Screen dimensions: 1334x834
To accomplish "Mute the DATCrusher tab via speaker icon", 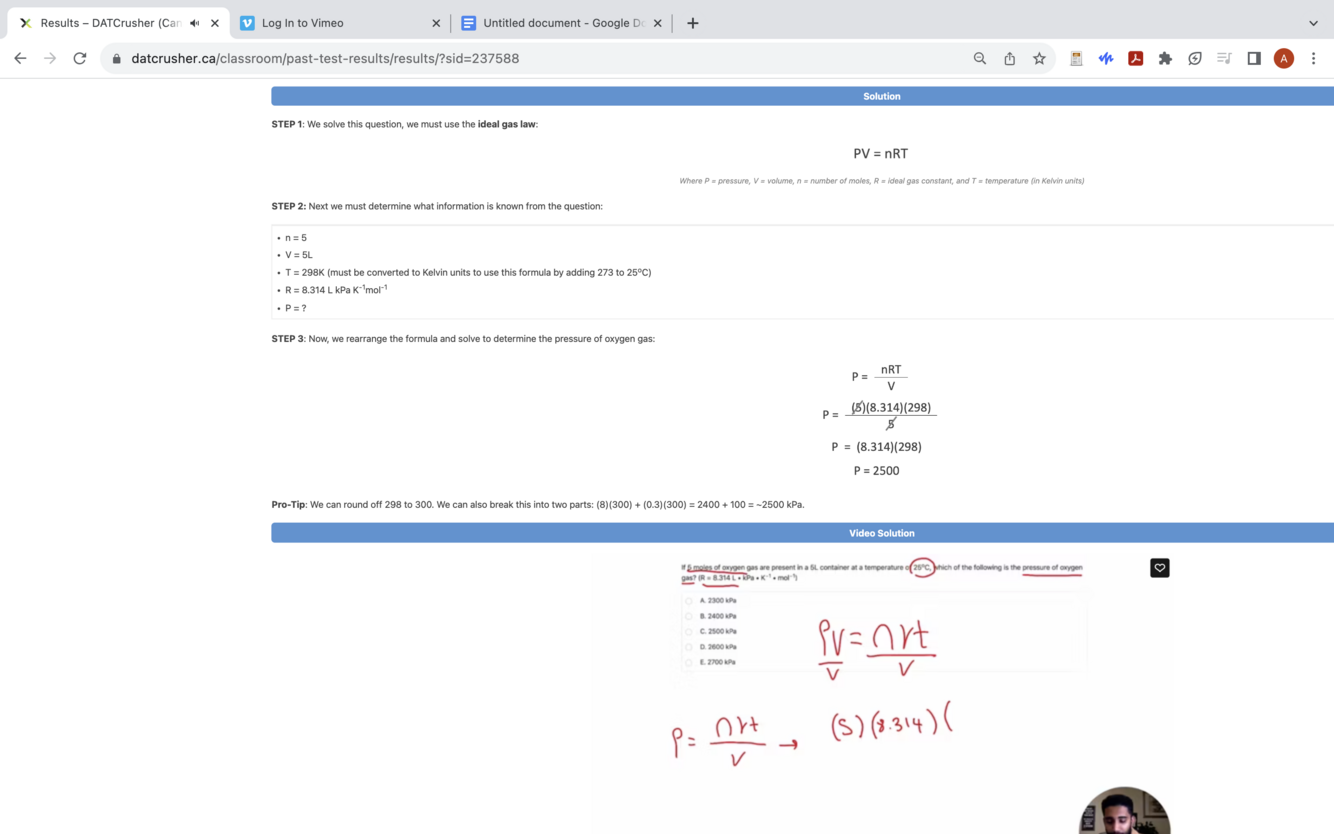I will point(195,23).
